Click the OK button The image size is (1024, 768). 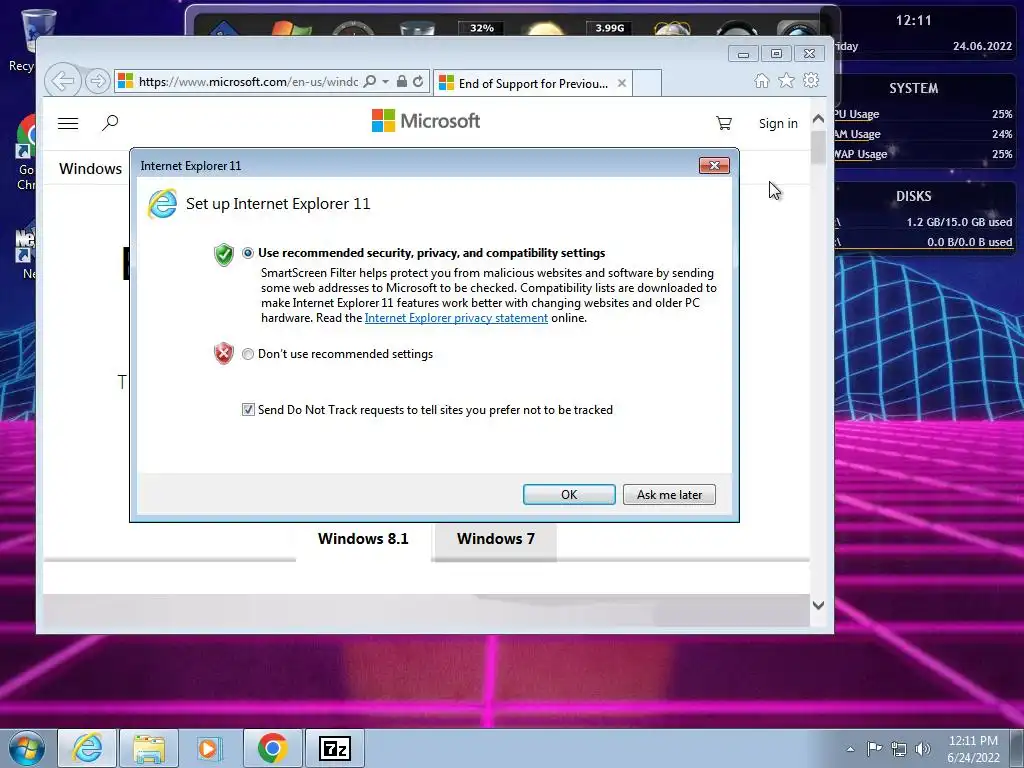point(569,494)
